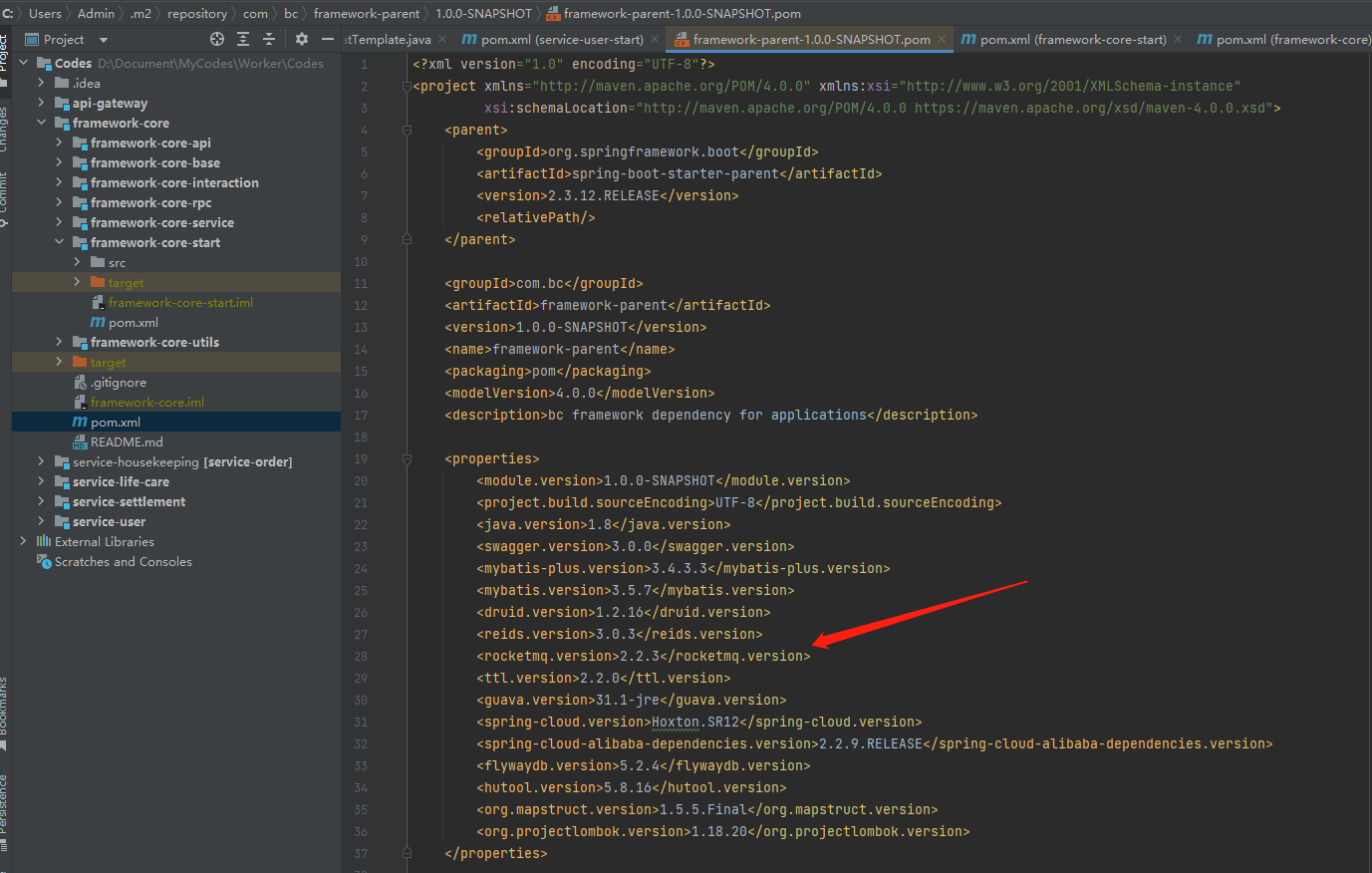
Task: Fold the parent block at line 4
Action: point(407,131)
